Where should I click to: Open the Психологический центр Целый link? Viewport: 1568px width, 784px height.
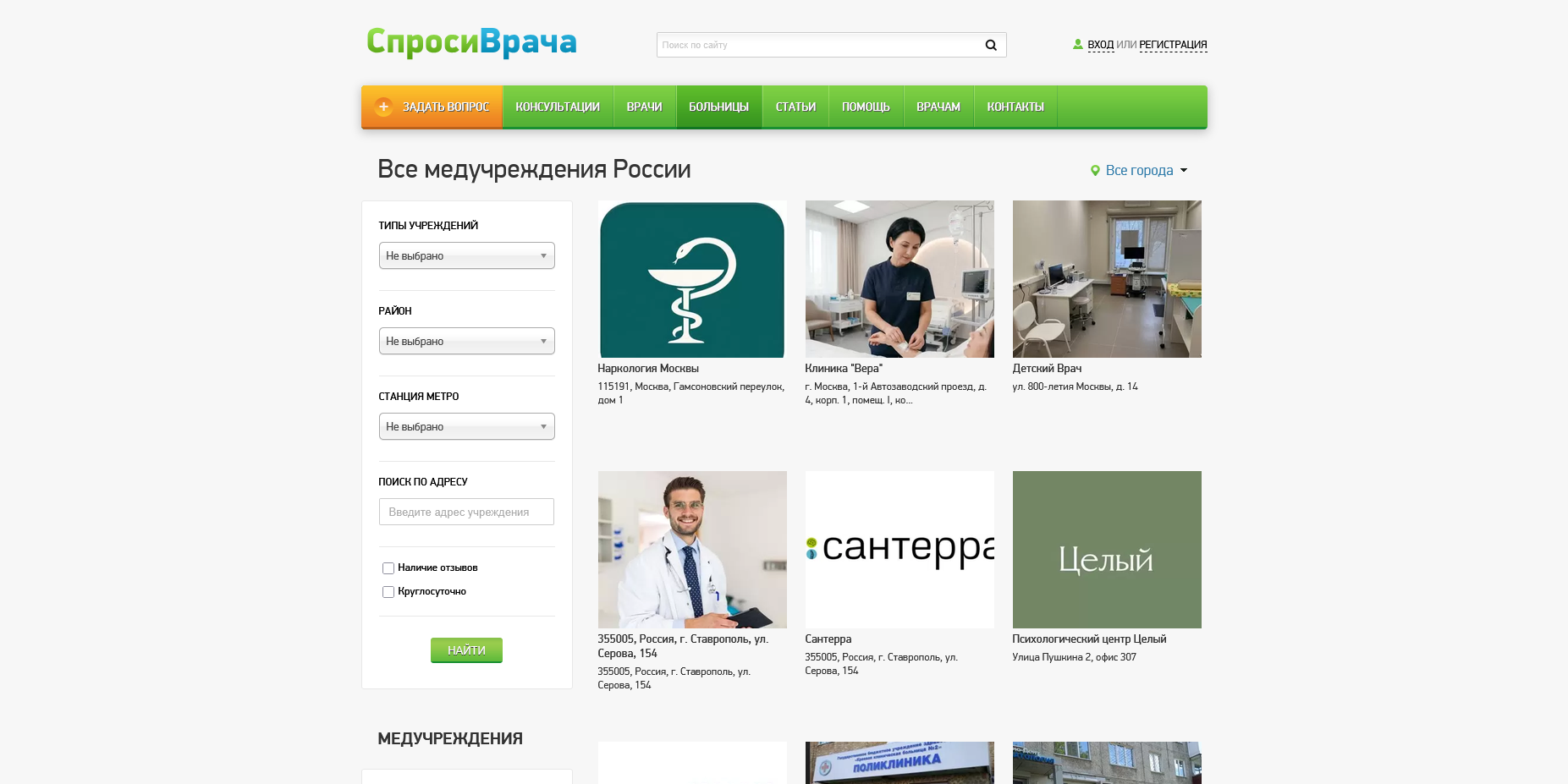(1089, 639)
